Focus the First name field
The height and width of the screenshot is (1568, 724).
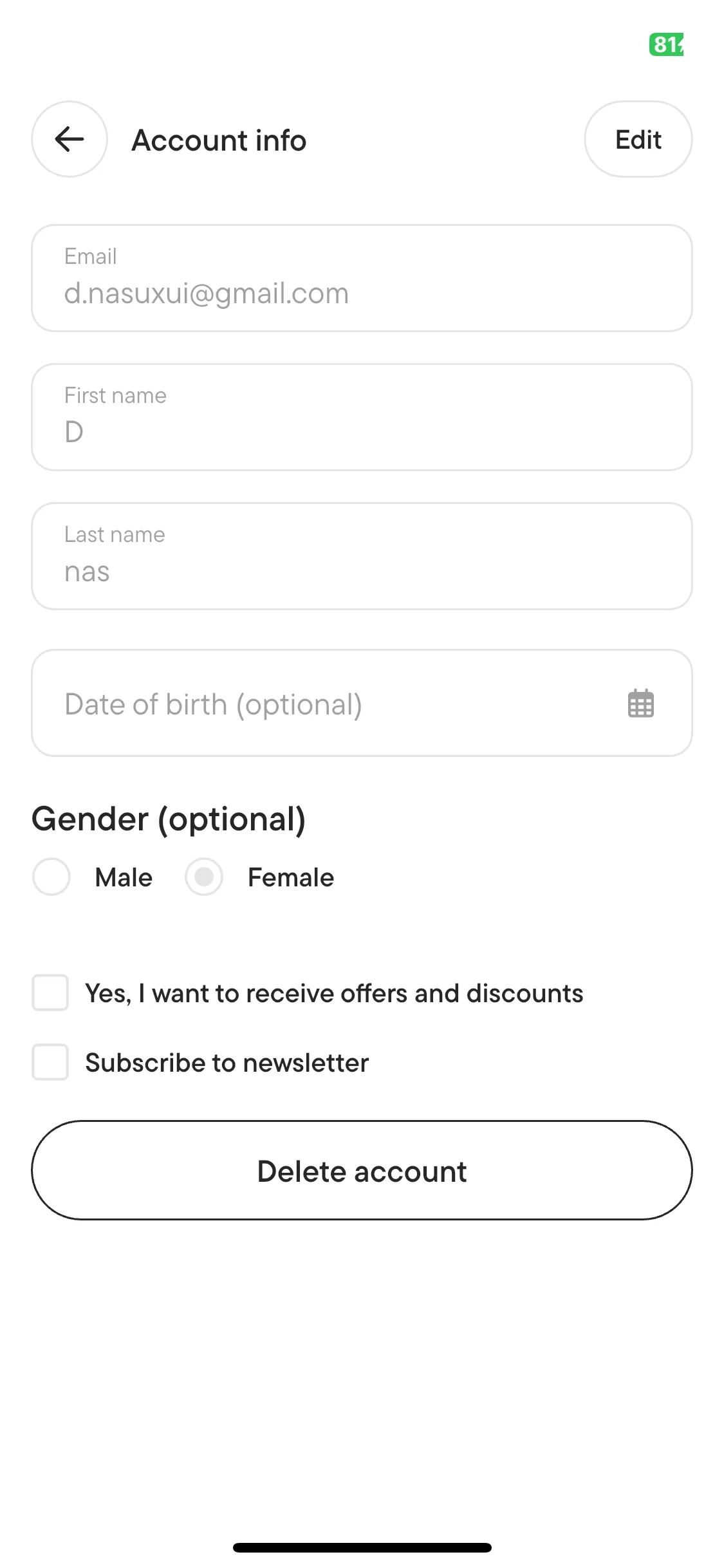point(362,417)
